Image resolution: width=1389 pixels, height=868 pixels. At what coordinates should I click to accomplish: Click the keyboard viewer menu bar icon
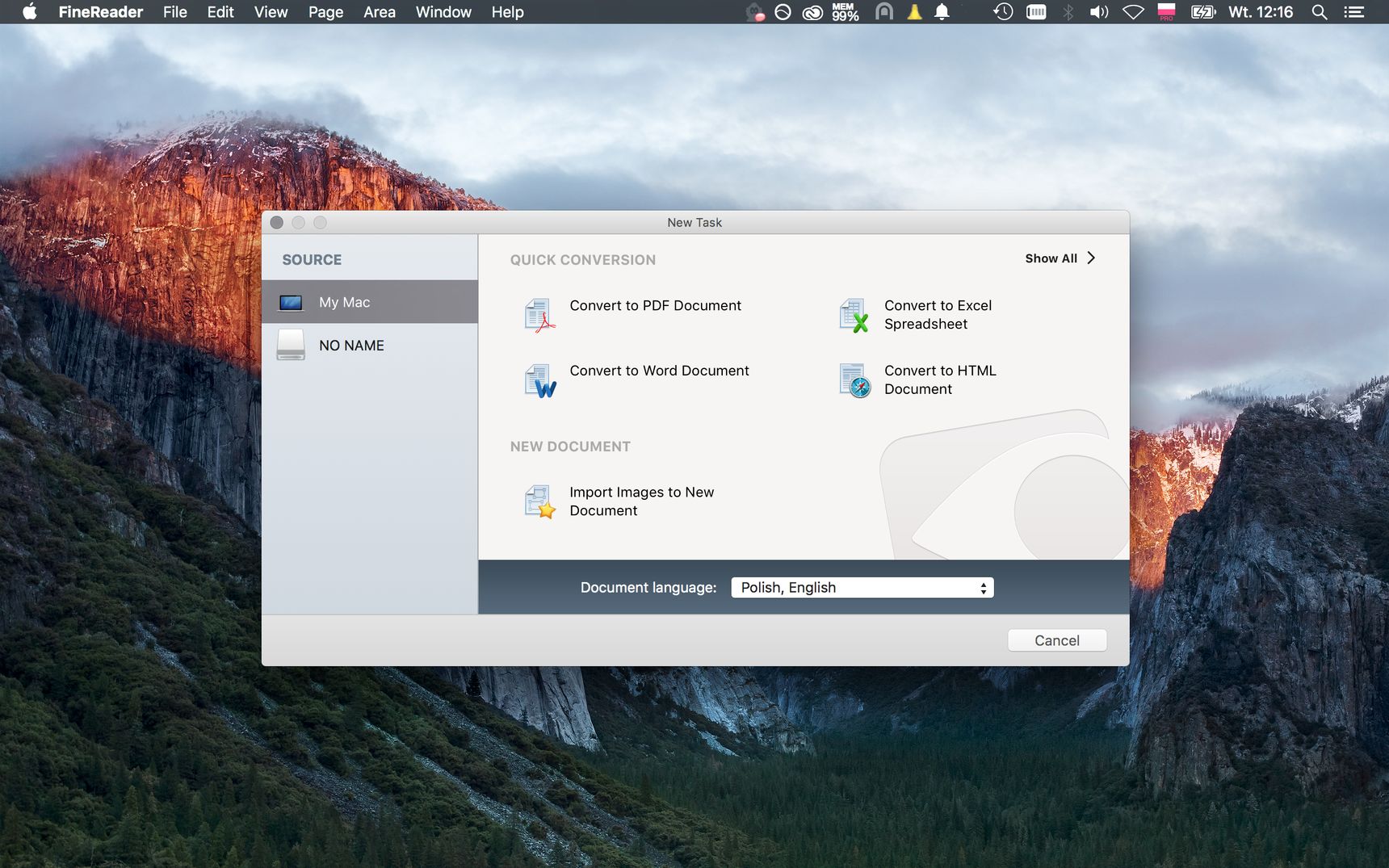(x=1036, y=12)
